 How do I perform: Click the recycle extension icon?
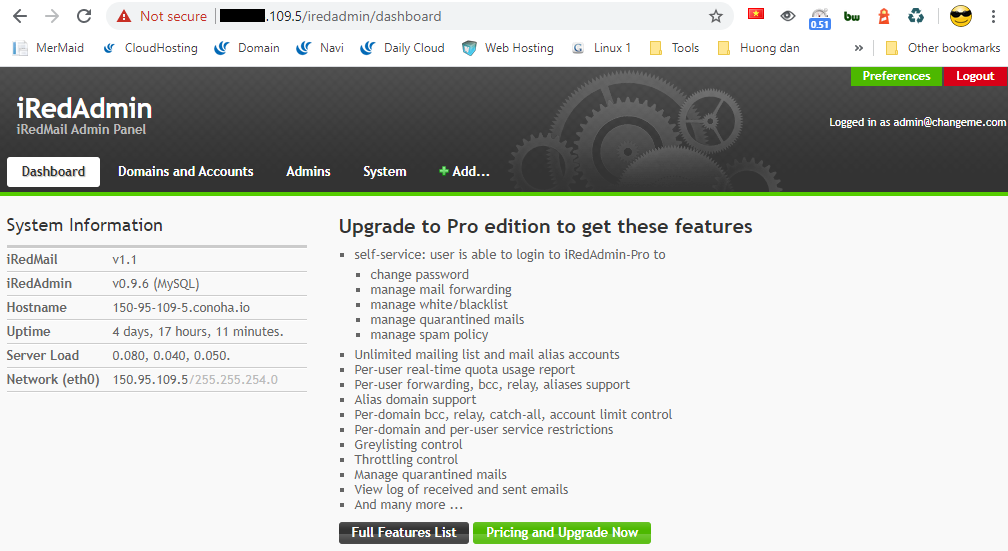(915, 16)
